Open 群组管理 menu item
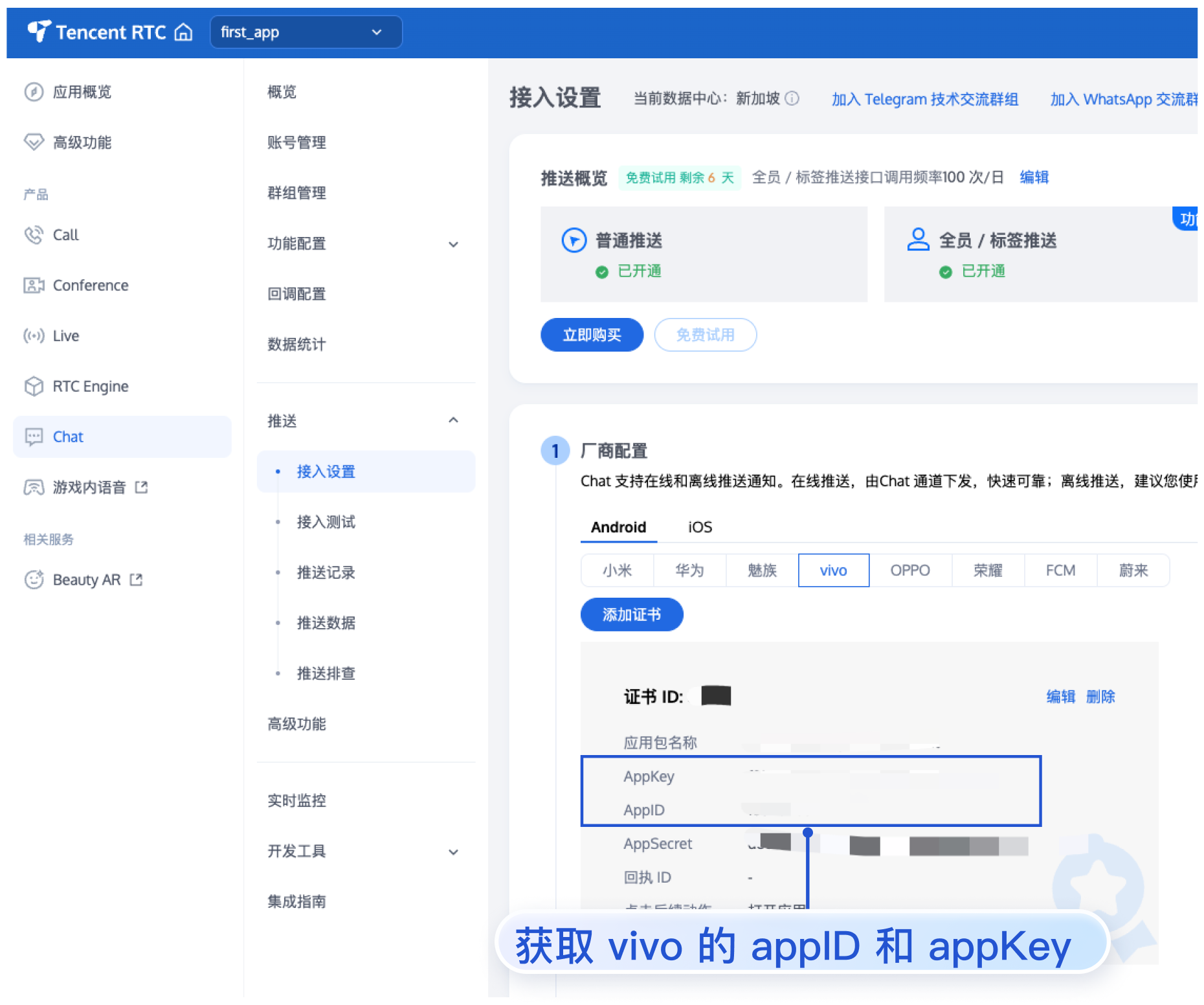Screen dimensions: 1204x1005 (x=297, y=193)
